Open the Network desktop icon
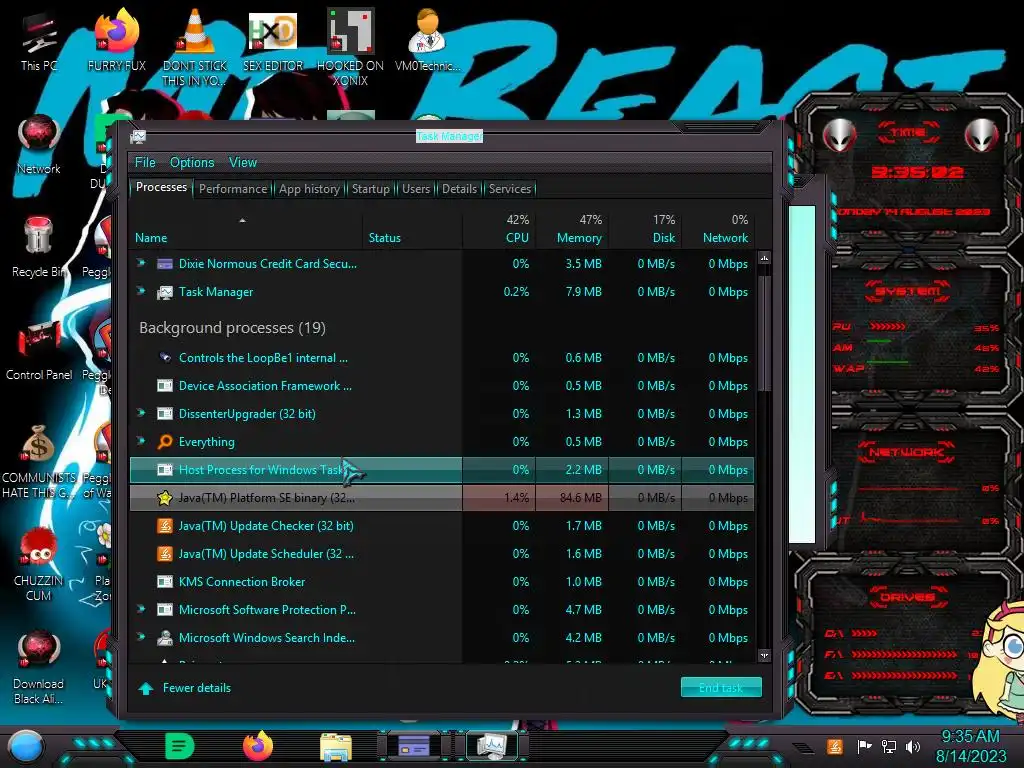The height and width of the screenshot is (768, 1024). [39, 145]
